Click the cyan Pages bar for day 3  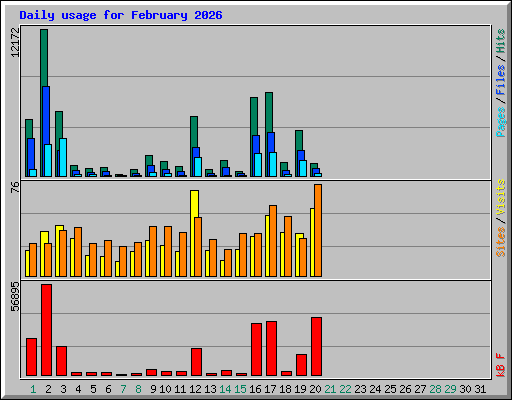(63, 157)
